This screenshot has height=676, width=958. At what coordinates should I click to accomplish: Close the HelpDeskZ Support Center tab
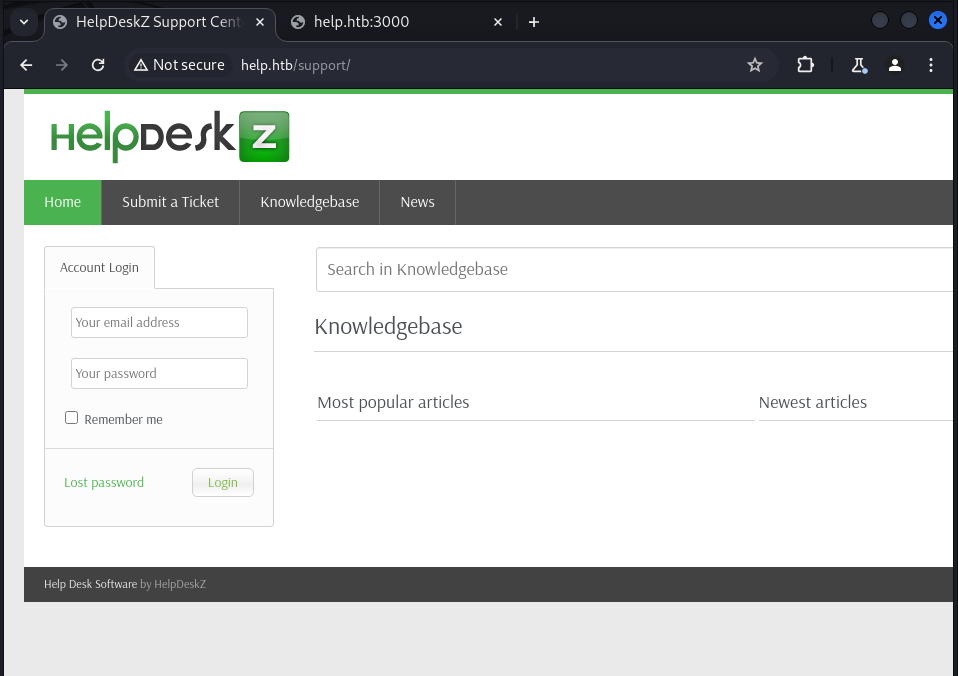tap(260, 22)
